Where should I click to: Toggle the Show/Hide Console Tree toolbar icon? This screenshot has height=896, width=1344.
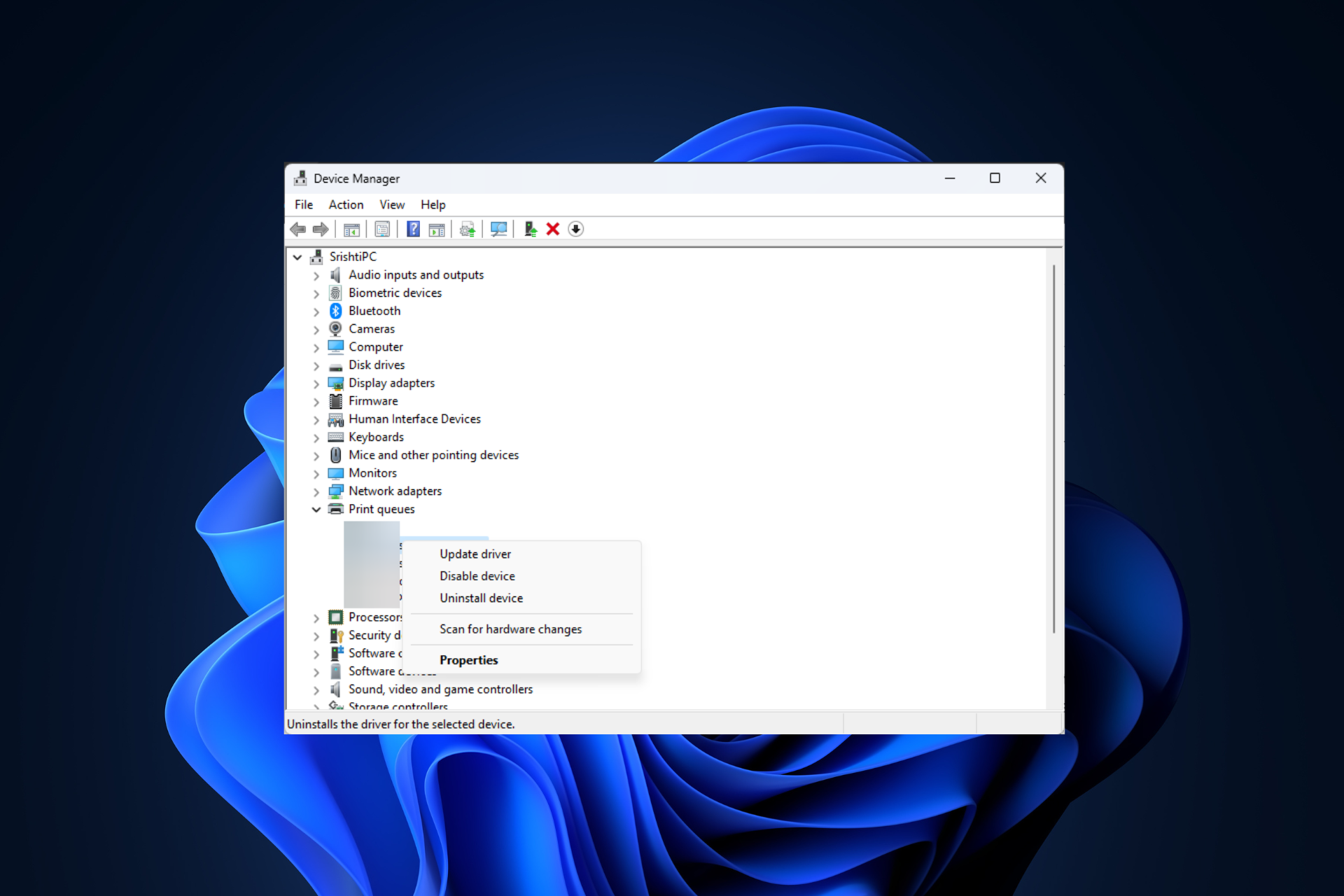coord(351,229)
